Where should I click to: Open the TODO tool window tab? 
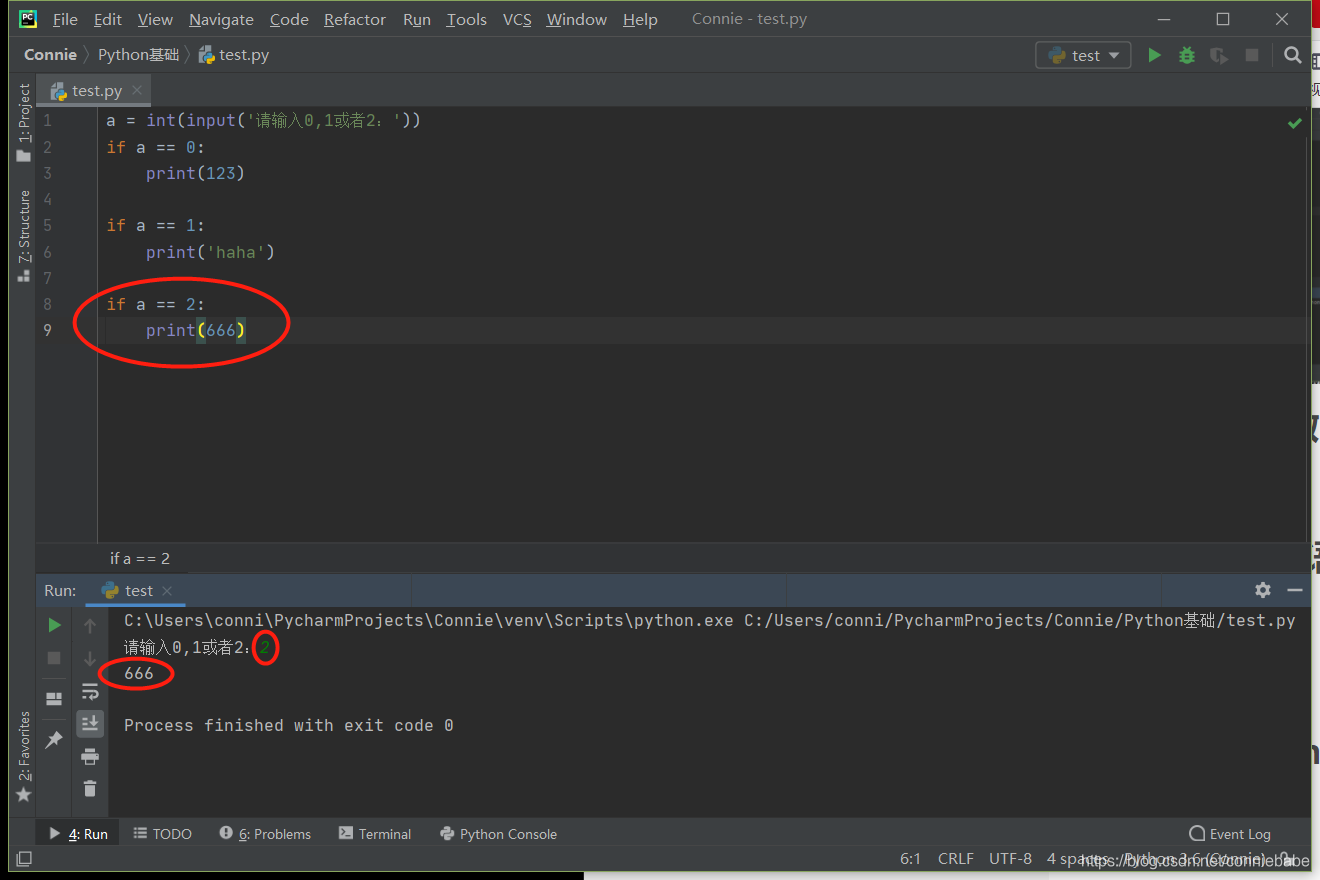click(x=162, y=833)
